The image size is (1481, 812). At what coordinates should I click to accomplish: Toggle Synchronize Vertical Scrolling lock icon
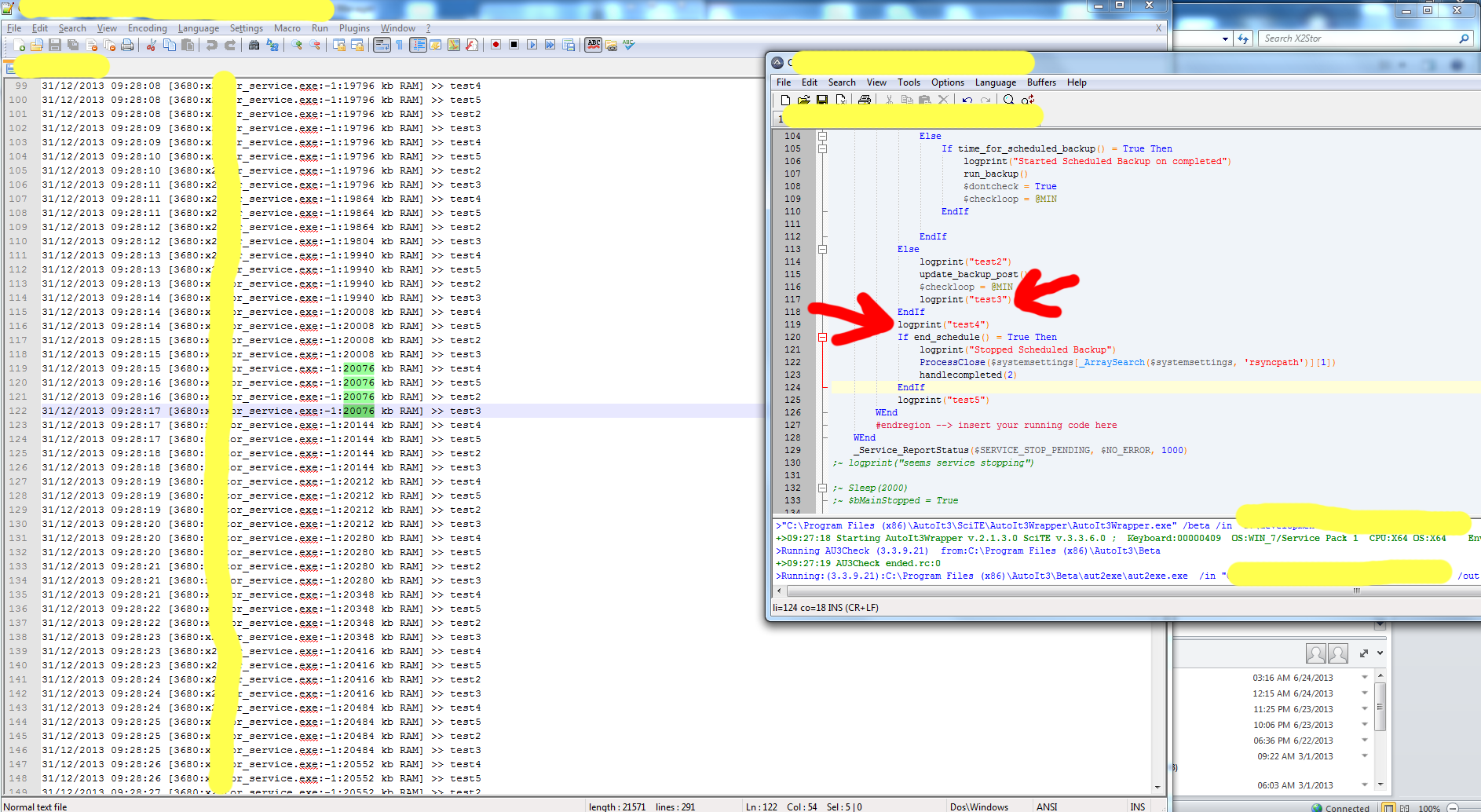[339, 45]
